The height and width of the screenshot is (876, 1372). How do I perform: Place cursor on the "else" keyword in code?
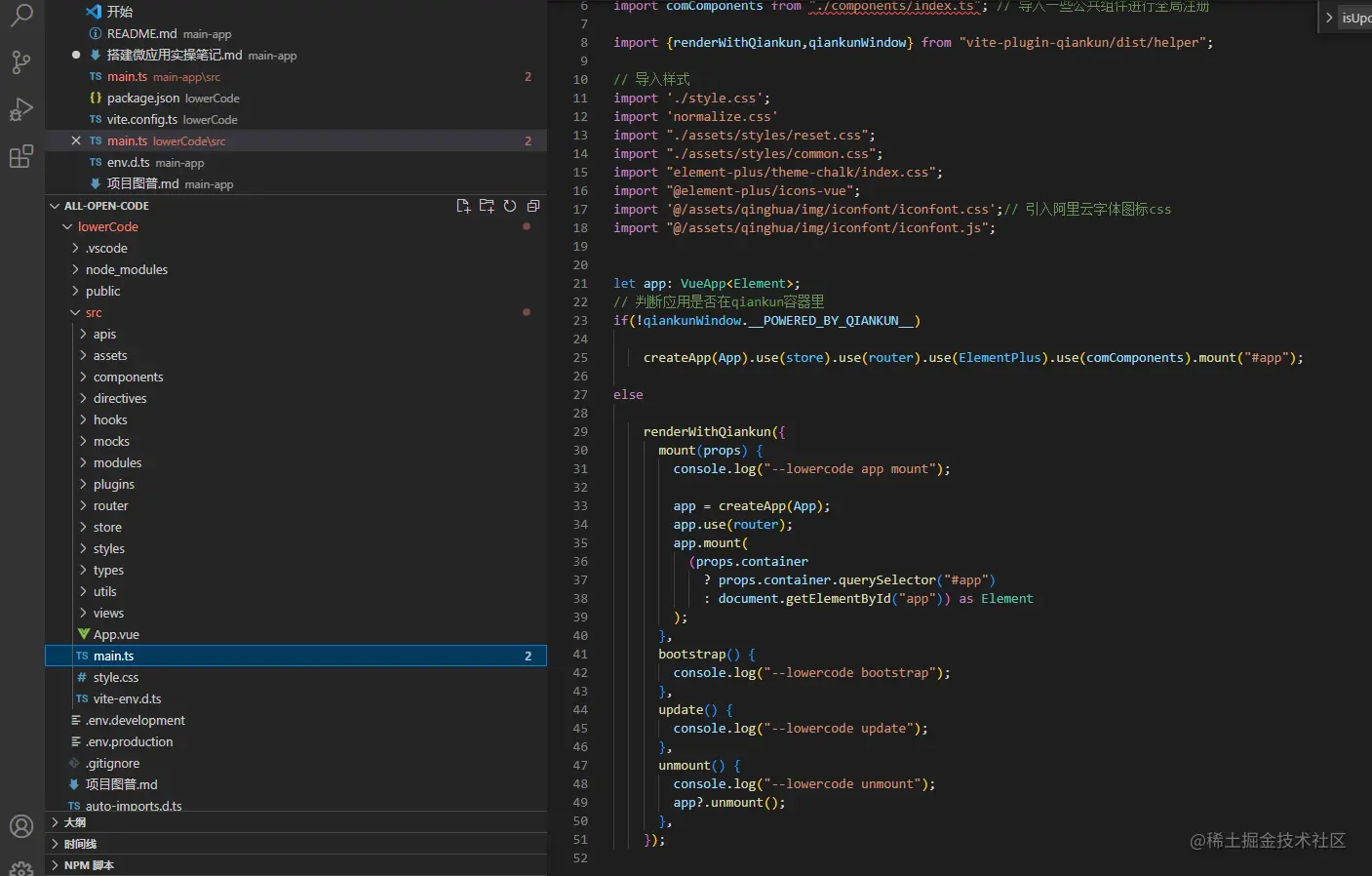(x=628, y=395)
